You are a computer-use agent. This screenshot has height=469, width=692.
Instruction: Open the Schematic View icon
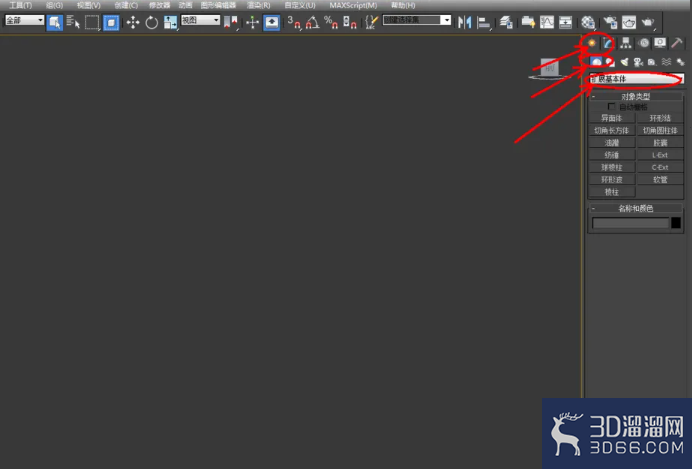point(565,22)
